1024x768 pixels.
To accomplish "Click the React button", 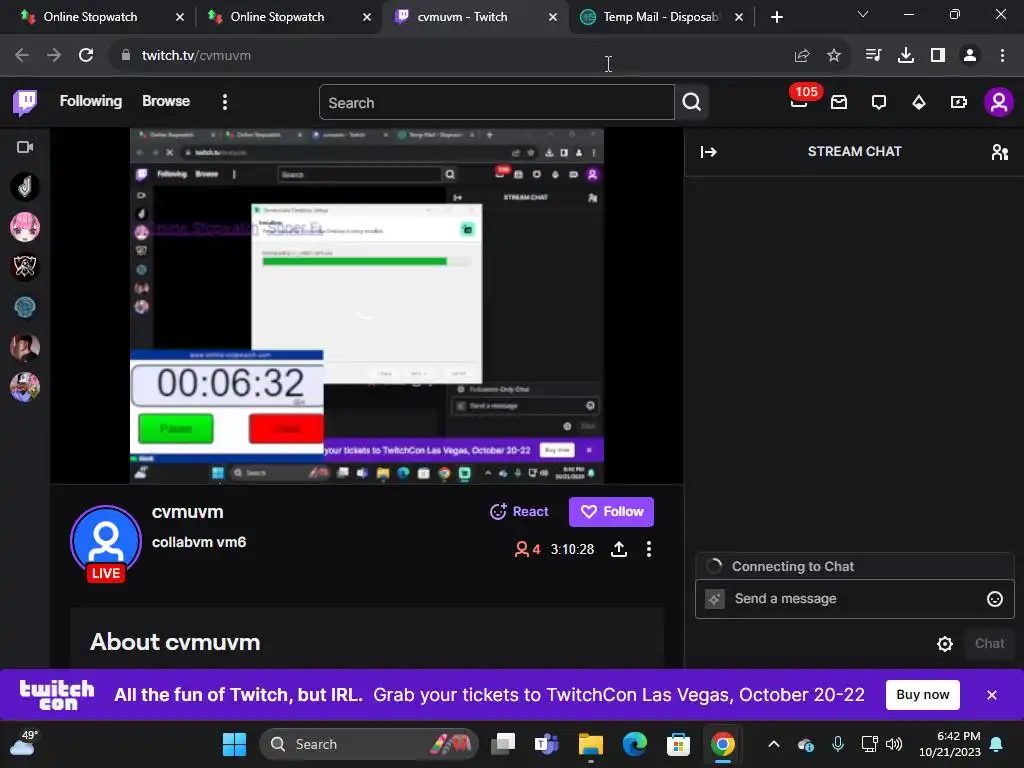I will [519, 512].
